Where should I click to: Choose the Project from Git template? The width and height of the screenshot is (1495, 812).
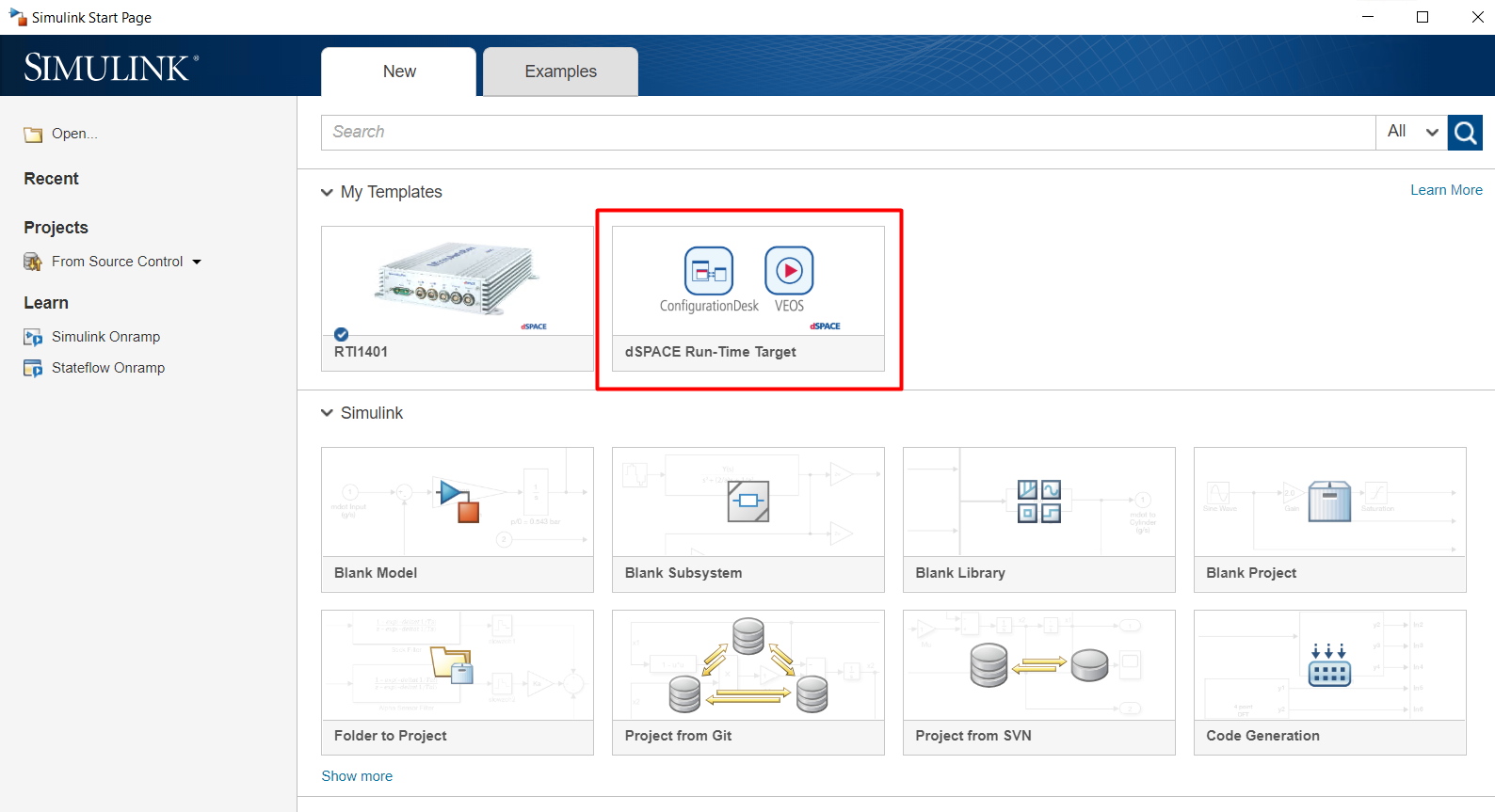(x=747, y=682)
